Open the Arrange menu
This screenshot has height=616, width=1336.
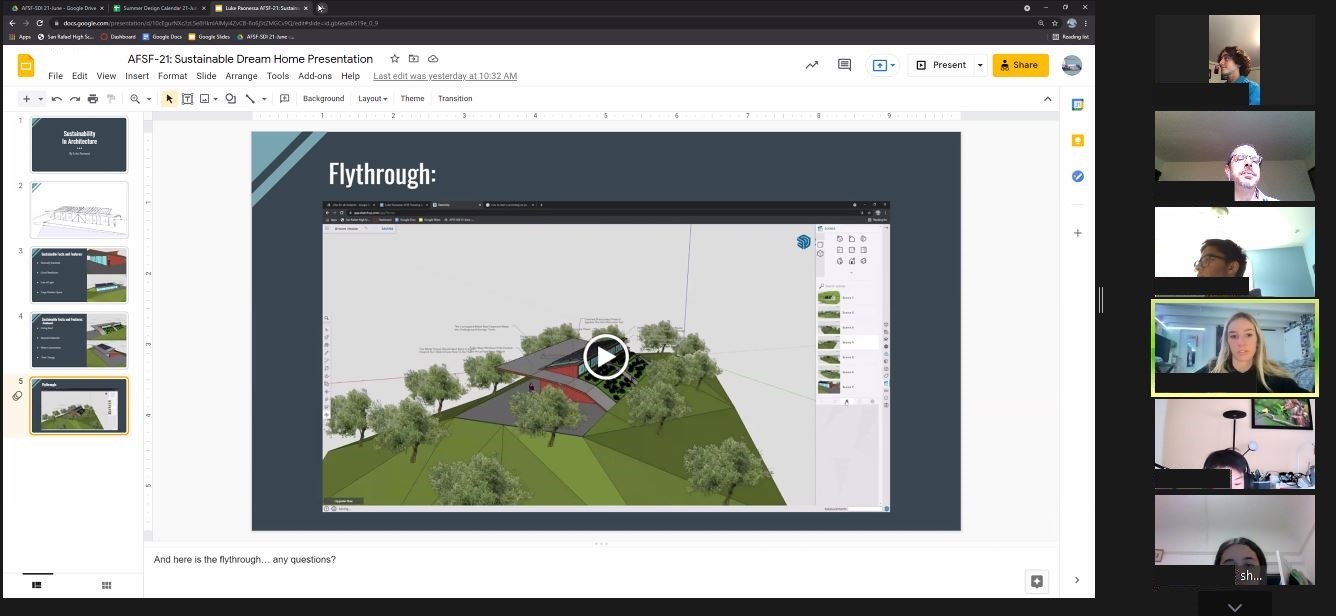coord(241,76)
